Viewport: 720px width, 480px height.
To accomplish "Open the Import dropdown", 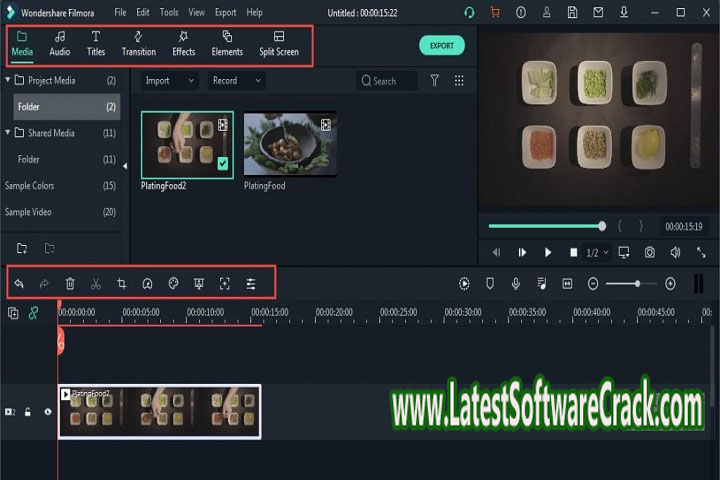I will coord(169,81).
